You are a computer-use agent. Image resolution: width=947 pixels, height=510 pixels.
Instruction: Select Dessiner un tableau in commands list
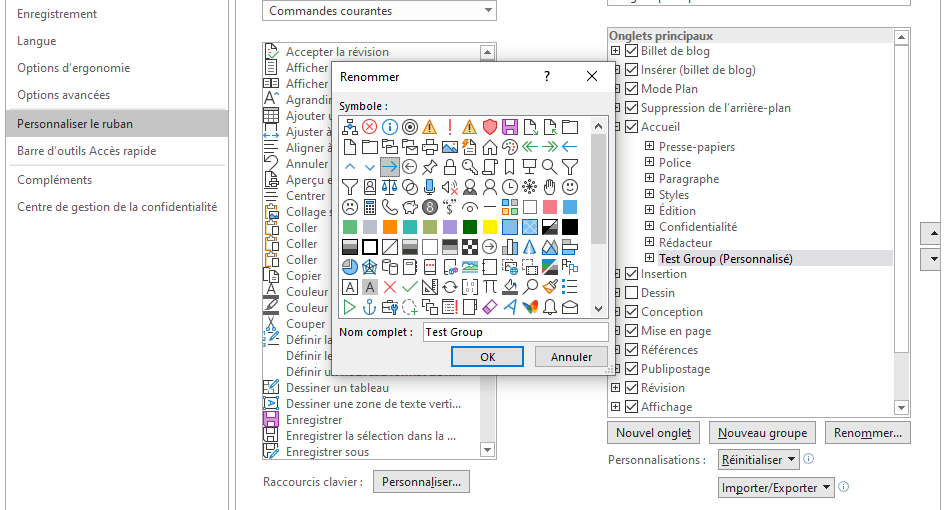[x=337, y=388]
